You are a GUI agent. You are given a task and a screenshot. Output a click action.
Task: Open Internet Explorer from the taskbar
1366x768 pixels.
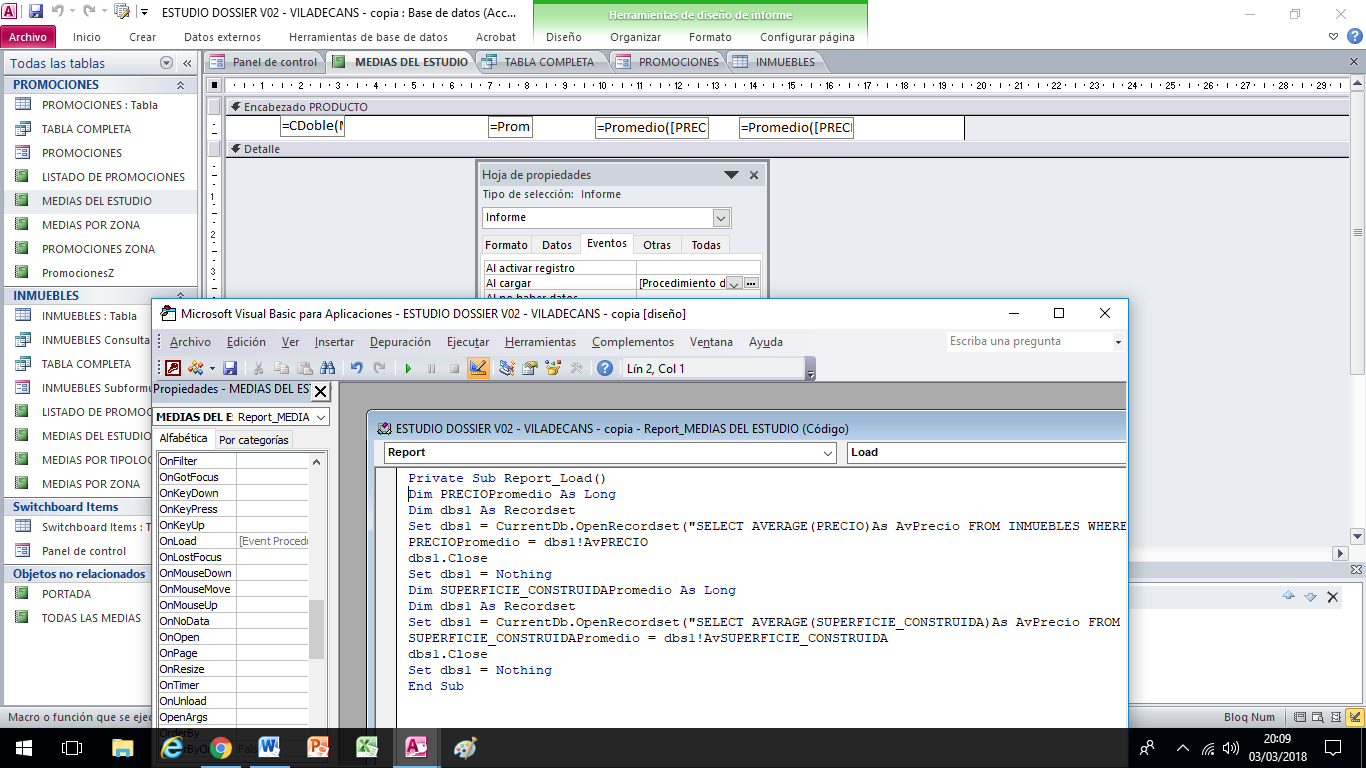click(172, 747)
